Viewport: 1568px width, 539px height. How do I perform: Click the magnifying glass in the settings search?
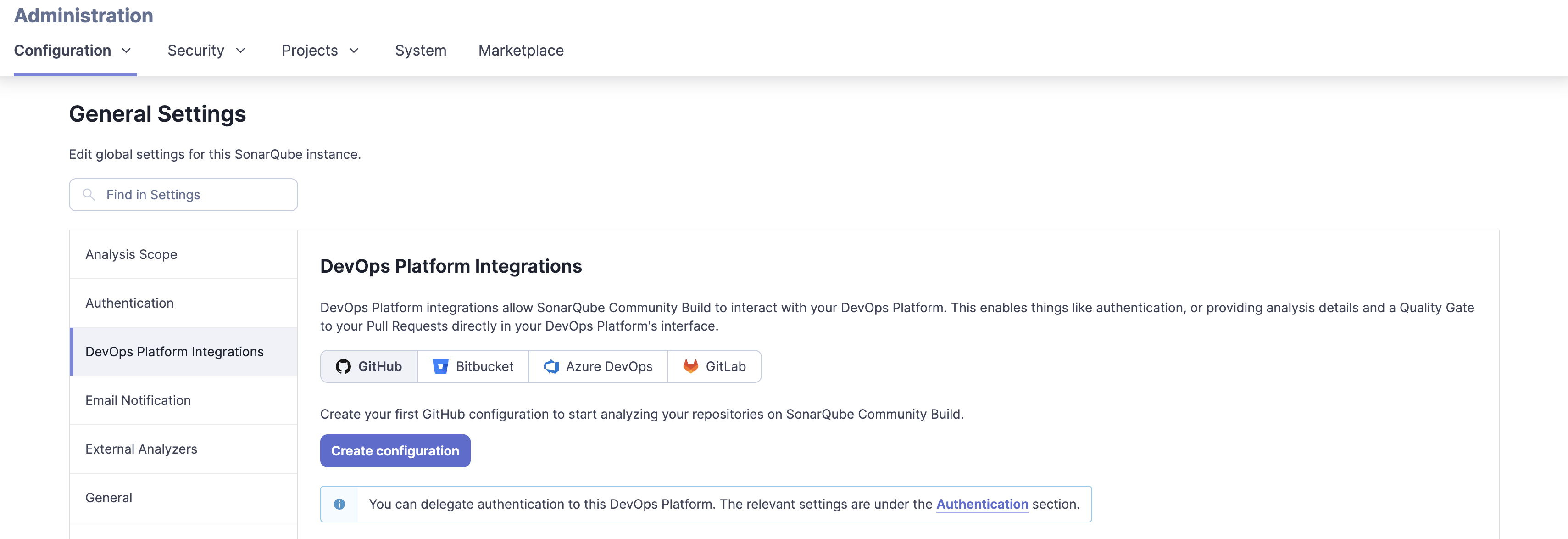(x=89, y=194)
